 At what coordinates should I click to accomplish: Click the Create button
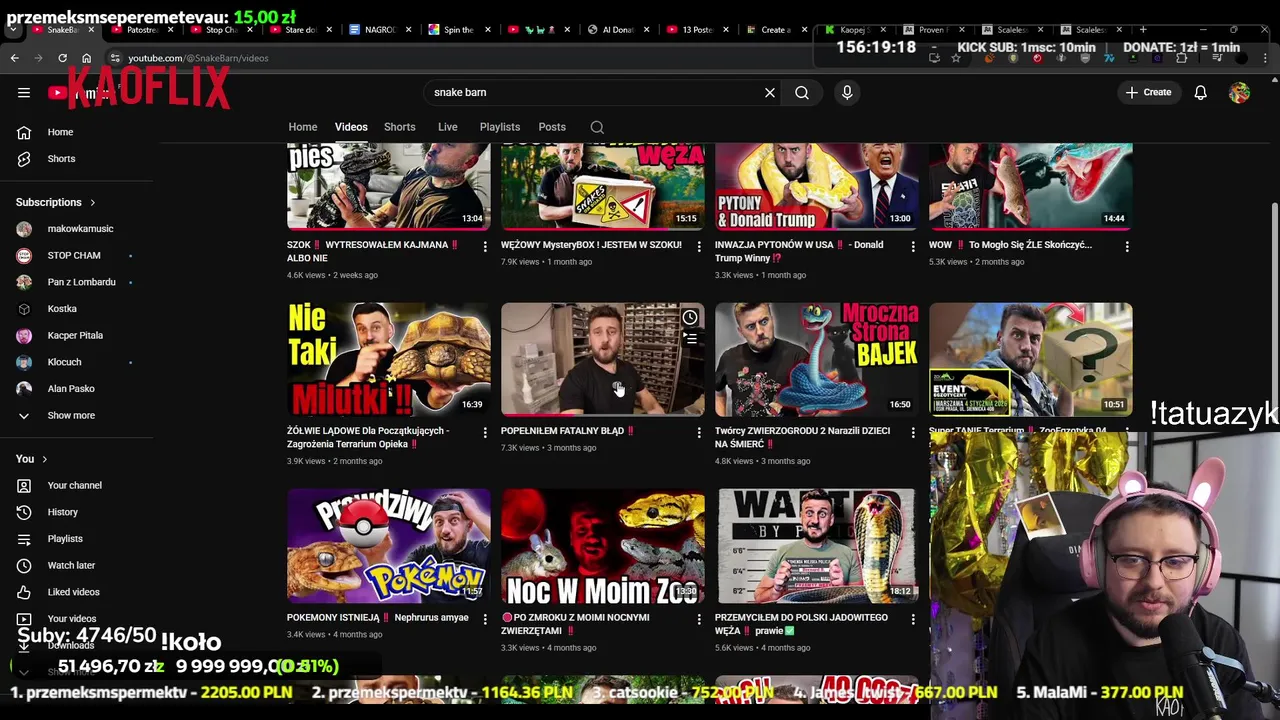(1148, 92)
